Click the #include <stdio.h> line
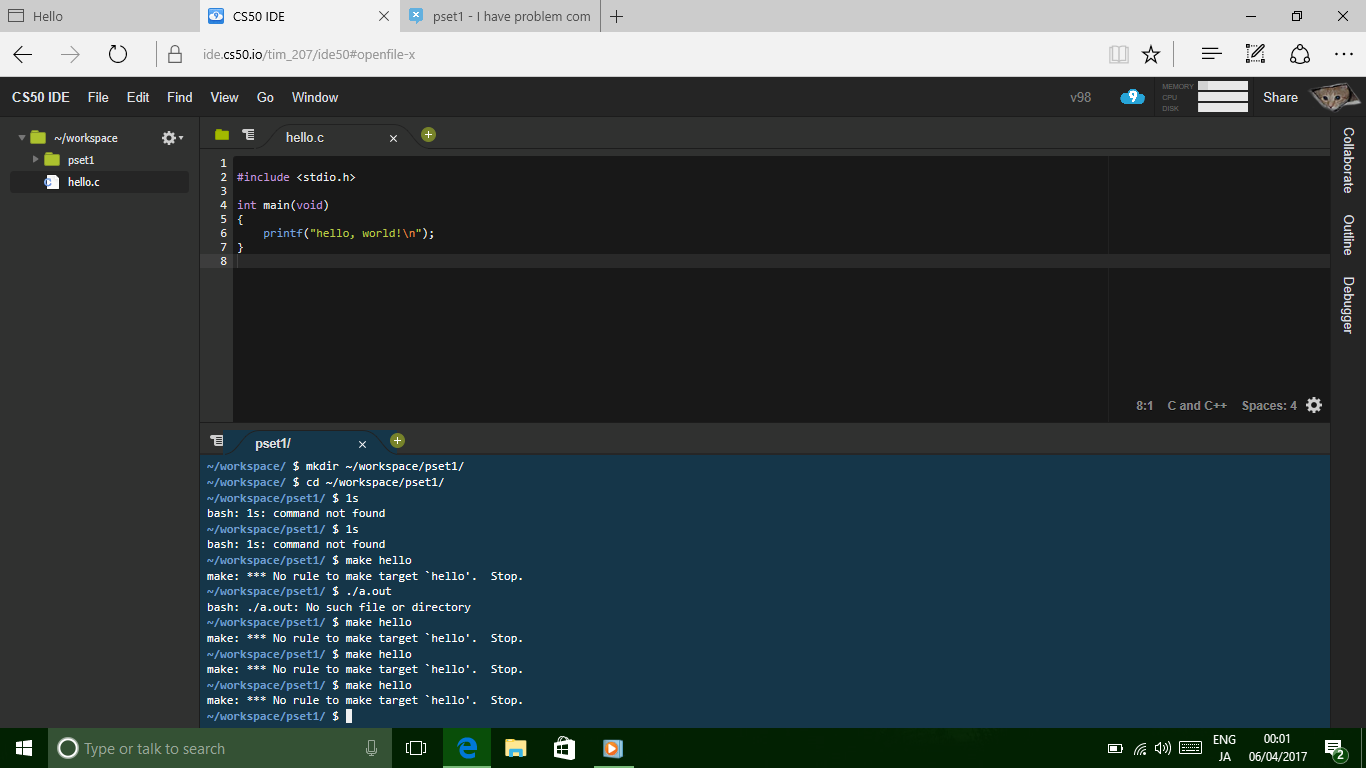Screen dimensions: 1366x768 [x=296, y=177]
